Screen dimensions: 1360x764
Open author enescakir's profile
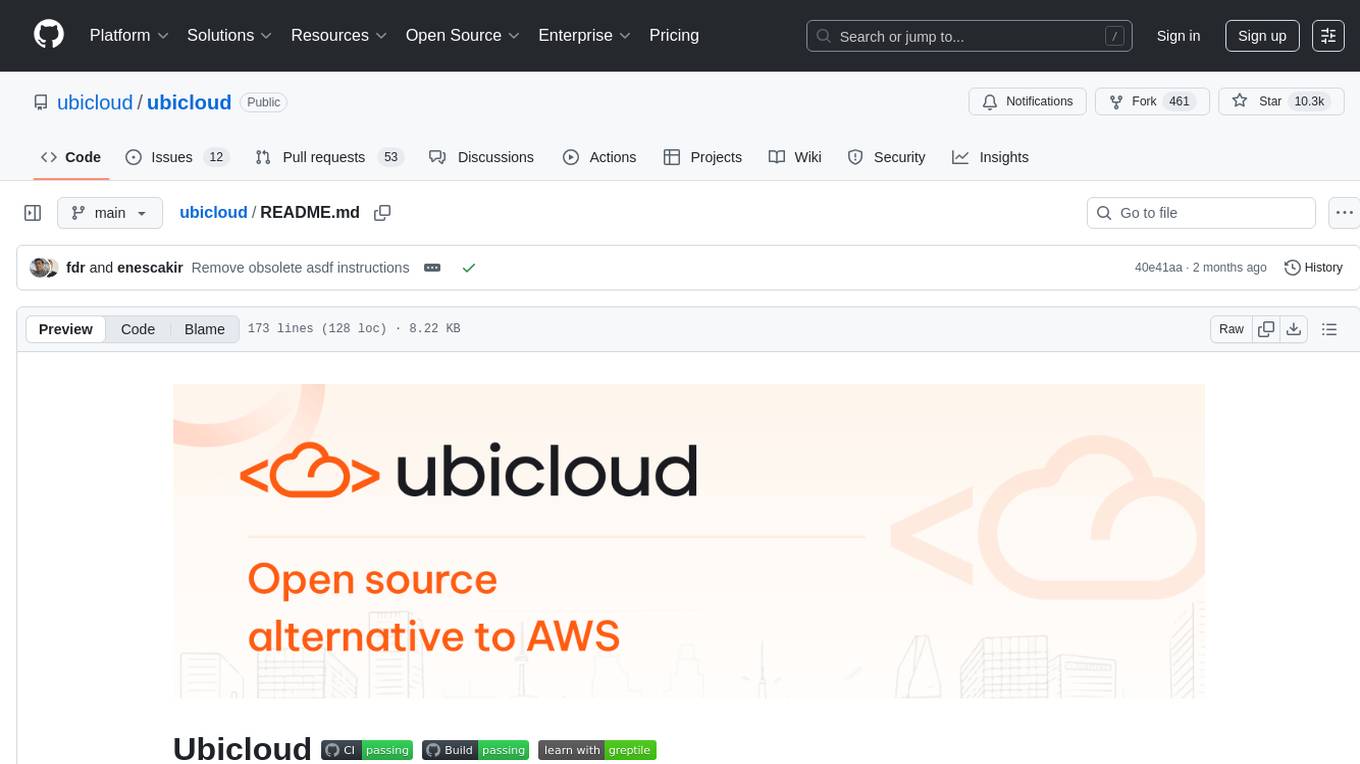tap(150, 267)
